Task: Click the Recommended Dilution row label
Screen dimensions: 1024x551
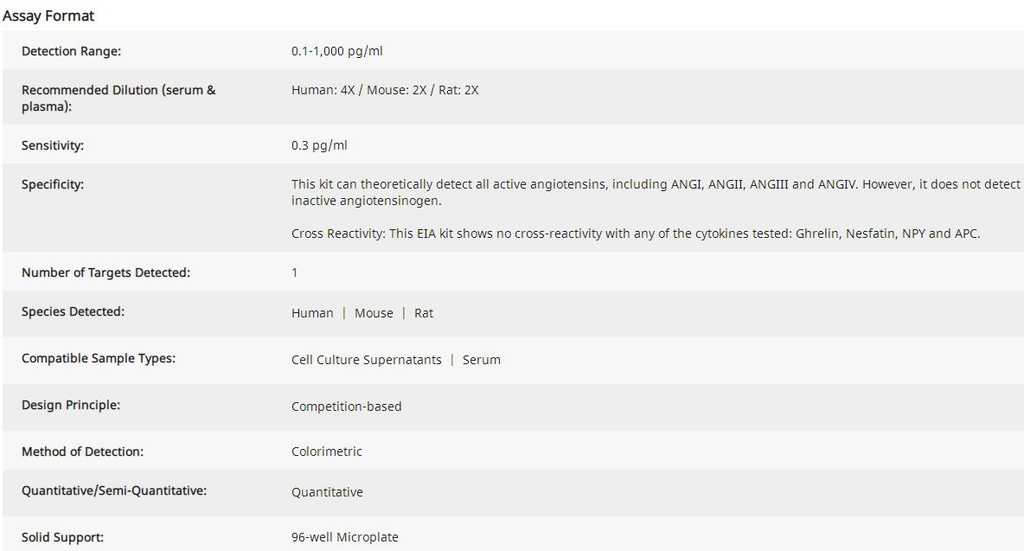Action: pyautogui.click(x=118, y=97)
